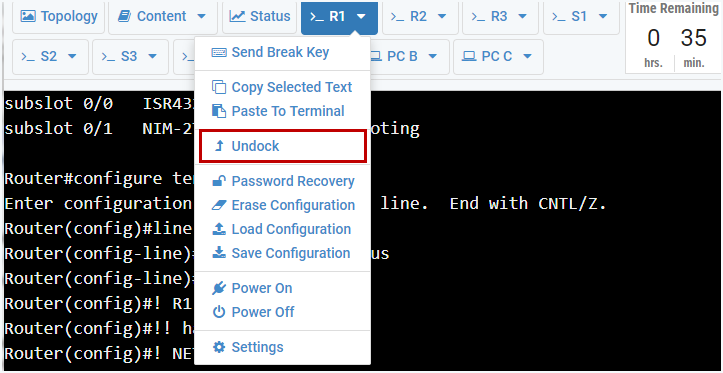This screenshot has height=373, width=723.
Task: Open the R3 console dropdown
Action: tap(500, 17)
